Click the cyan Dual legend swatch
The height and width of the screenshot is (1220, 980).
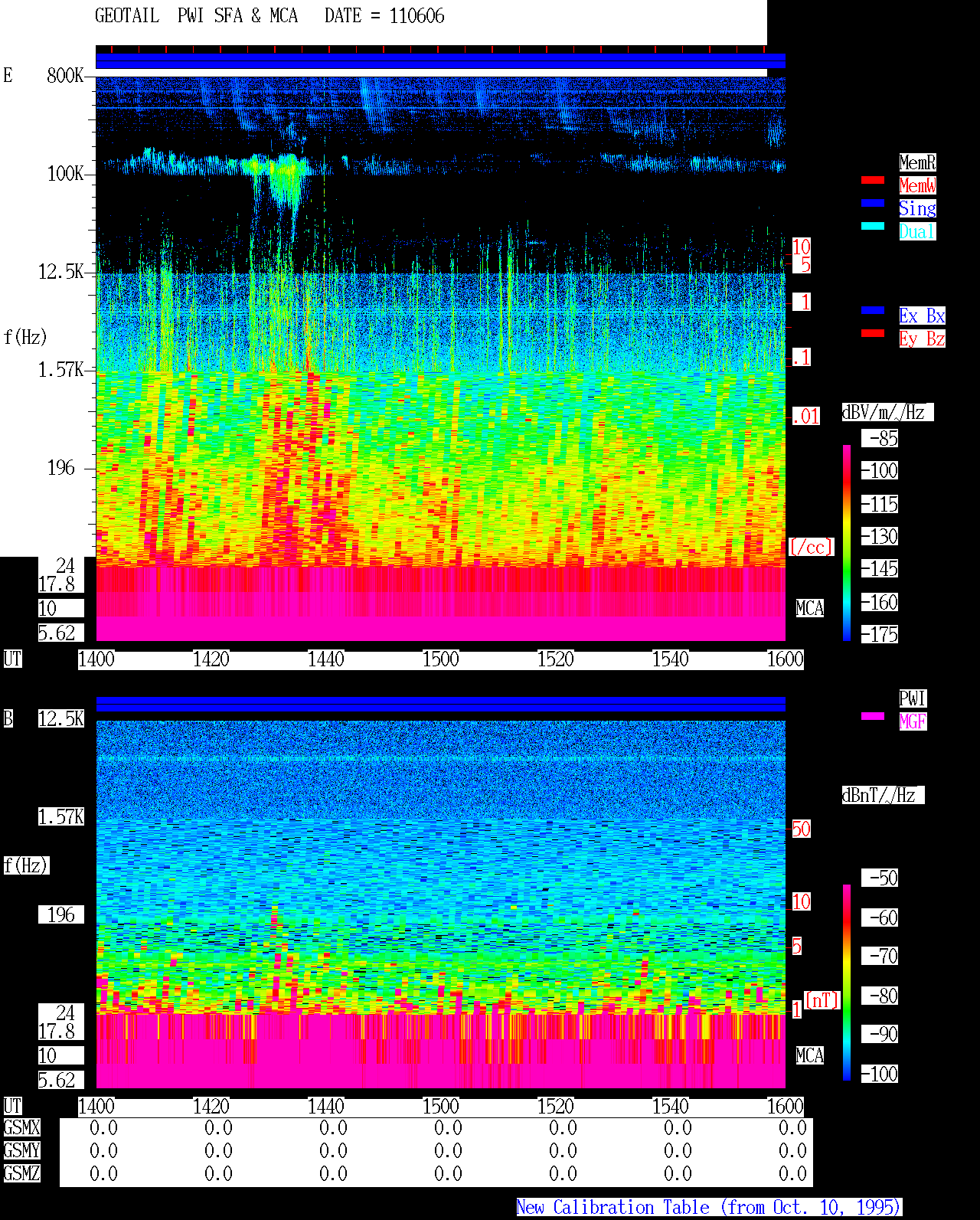click(x=873, y=226)
